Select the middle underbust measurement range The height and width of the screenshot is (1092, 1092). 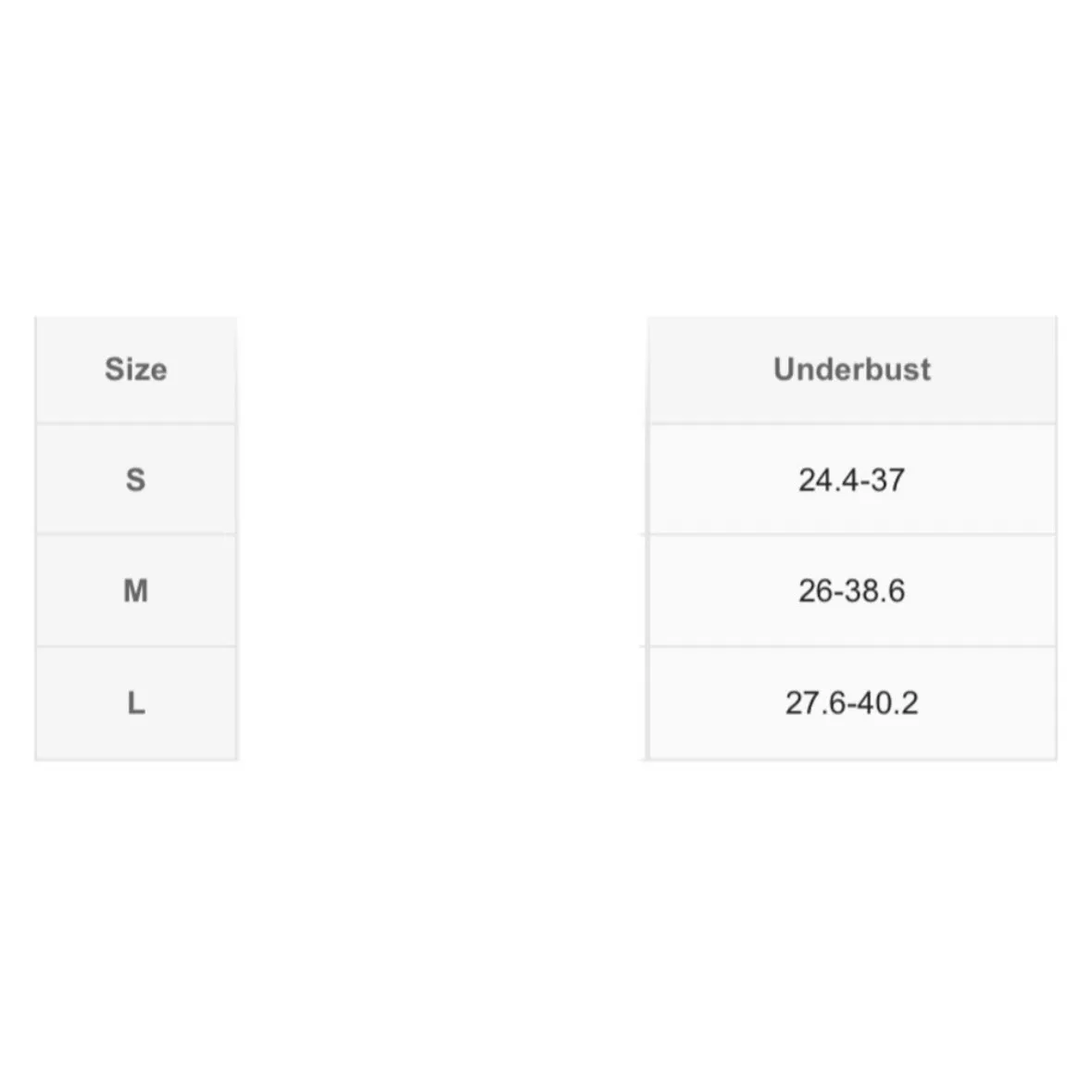tap(852, 591)
